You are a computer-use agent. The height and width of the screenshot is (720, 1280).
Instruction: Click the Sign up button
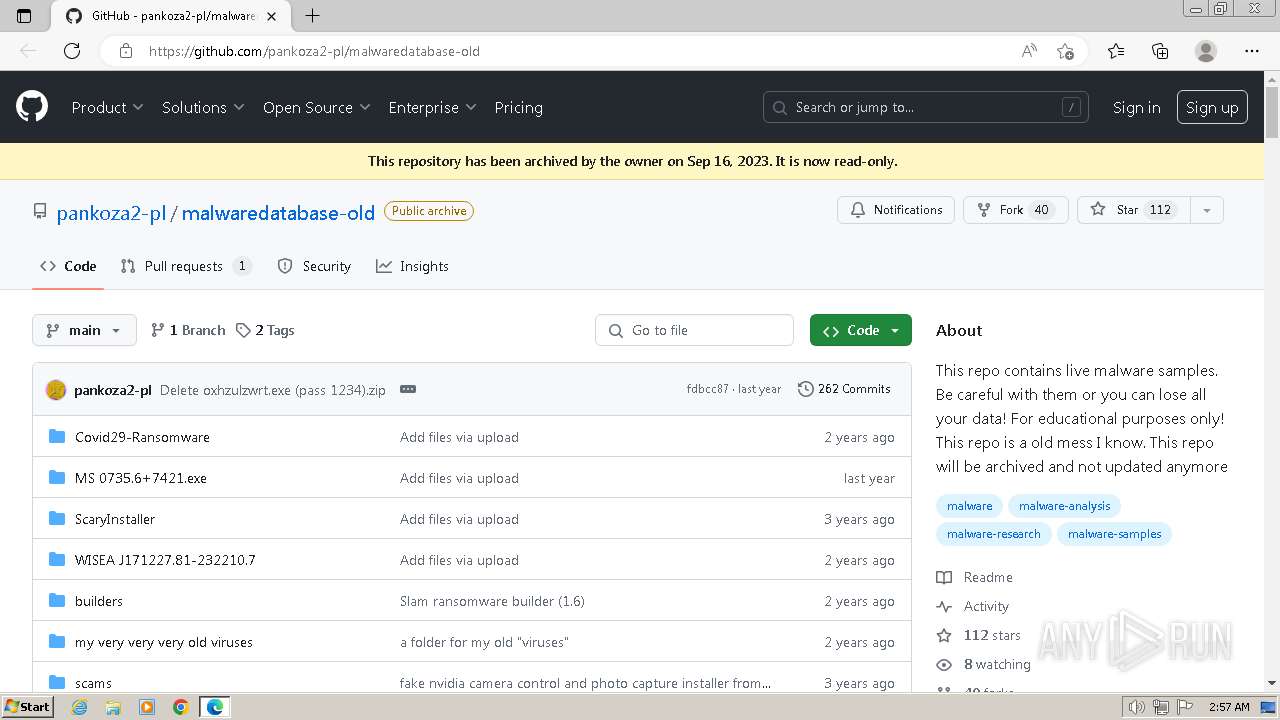coord(1212,107)
